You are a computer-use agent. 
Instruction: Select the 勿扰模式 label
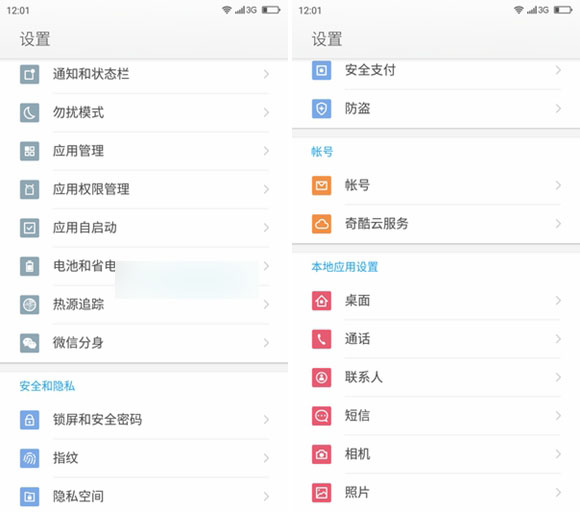click(x=78, y=112)
